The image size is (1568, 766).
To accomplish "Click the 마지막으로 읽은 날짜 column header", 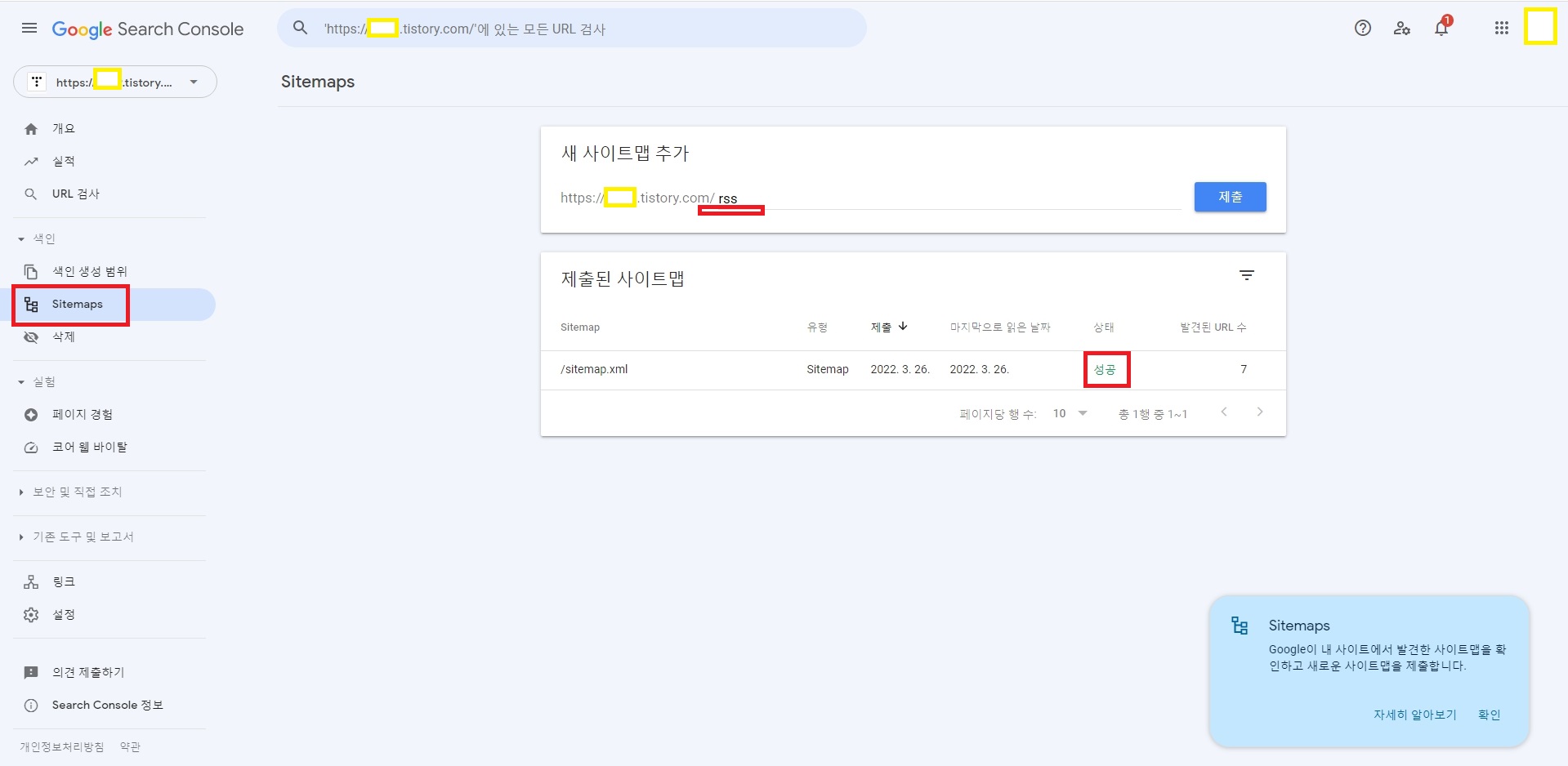I will click(1000, 327).
